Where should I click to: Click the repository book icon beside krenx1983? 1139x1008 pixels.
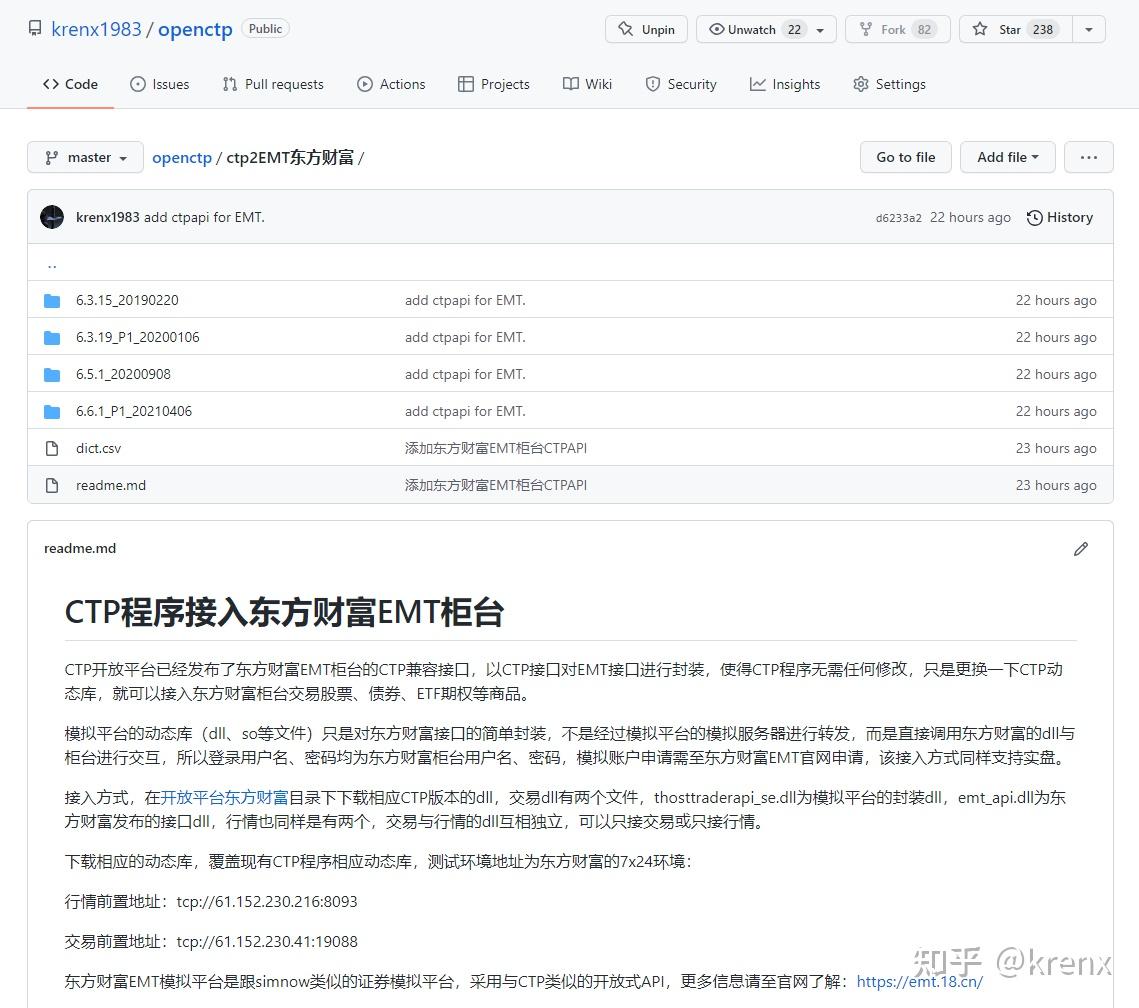coord(35,28)
